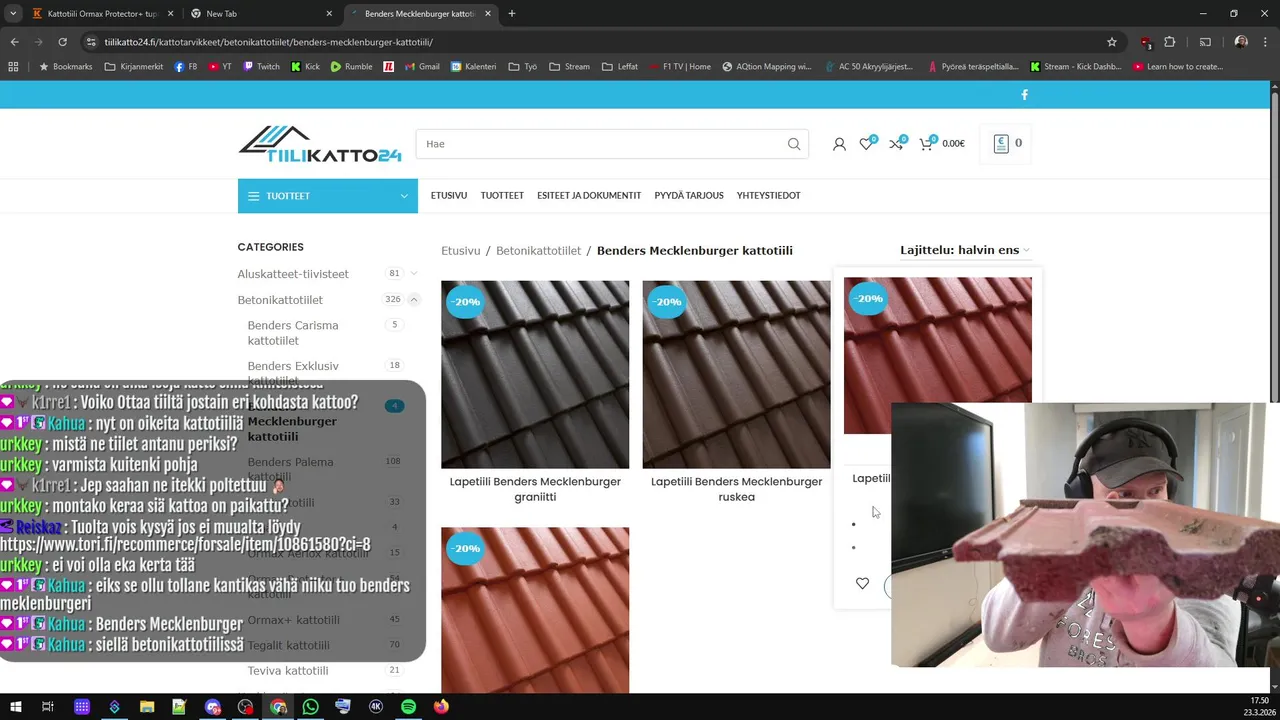Open Chrome tab search dropdown arrow
This screenshot has width=1280, height=720.
[x=13, y=14]
